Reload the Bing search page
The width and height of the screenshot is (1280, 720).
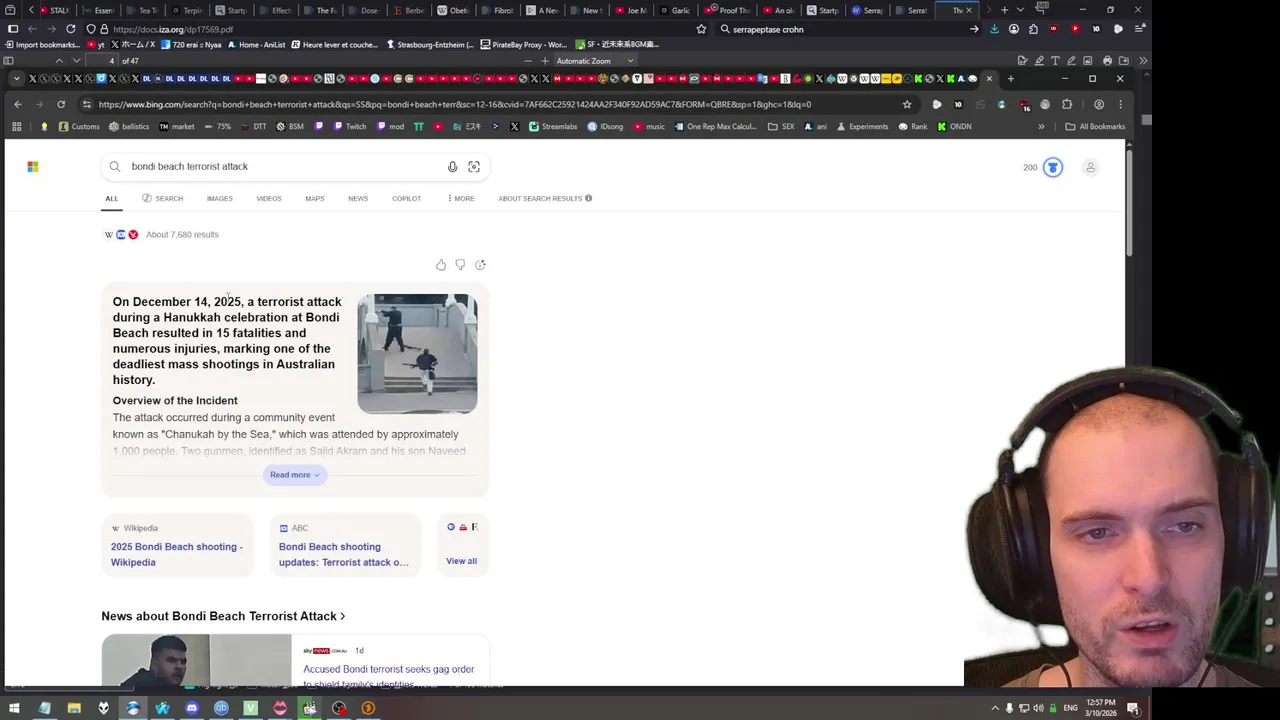coord(61,104)
